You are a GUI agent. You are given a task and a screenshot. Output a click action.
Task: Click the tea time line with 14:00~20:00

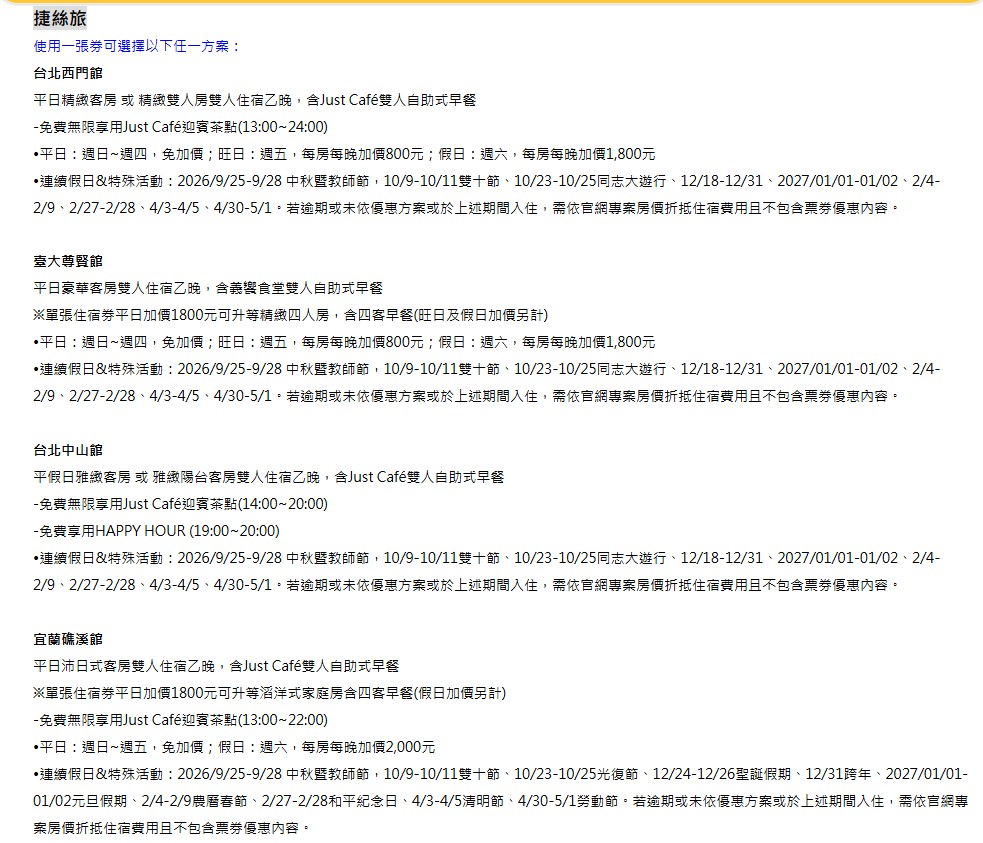(x=181, y=505)
